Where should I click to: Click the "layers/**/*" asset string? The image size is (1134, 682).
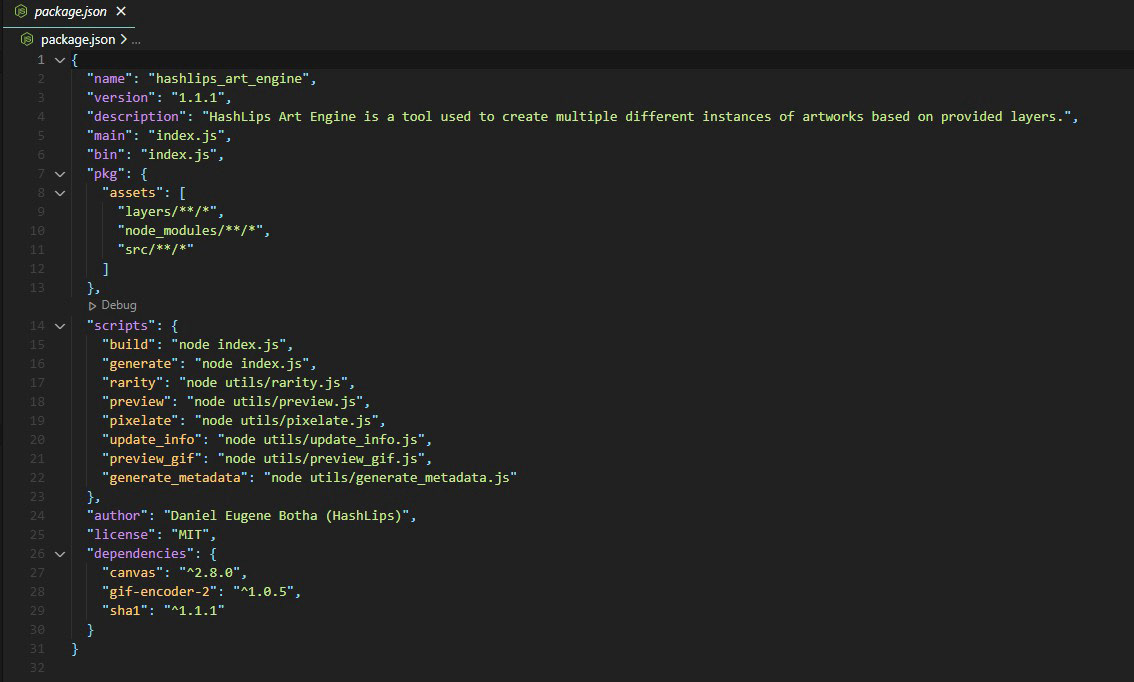point(167,212)
